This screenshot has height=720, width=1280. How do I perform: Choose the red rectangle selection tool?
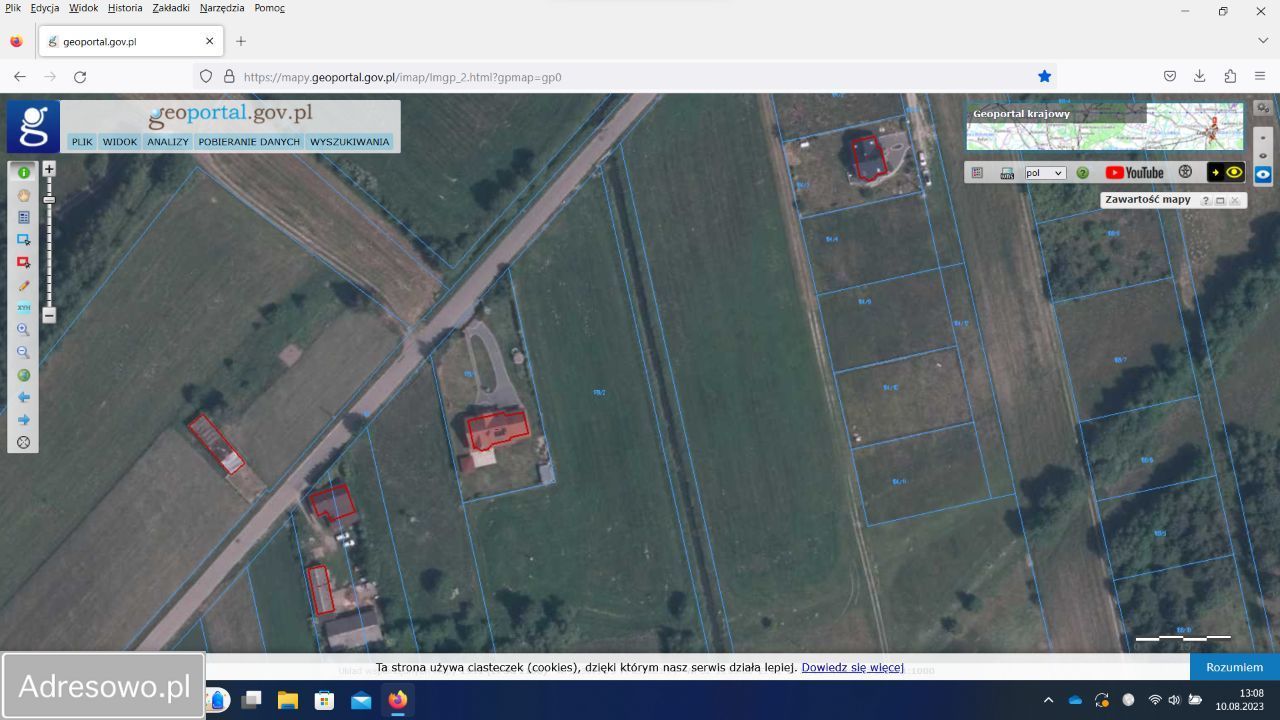[x=23, y=262]
